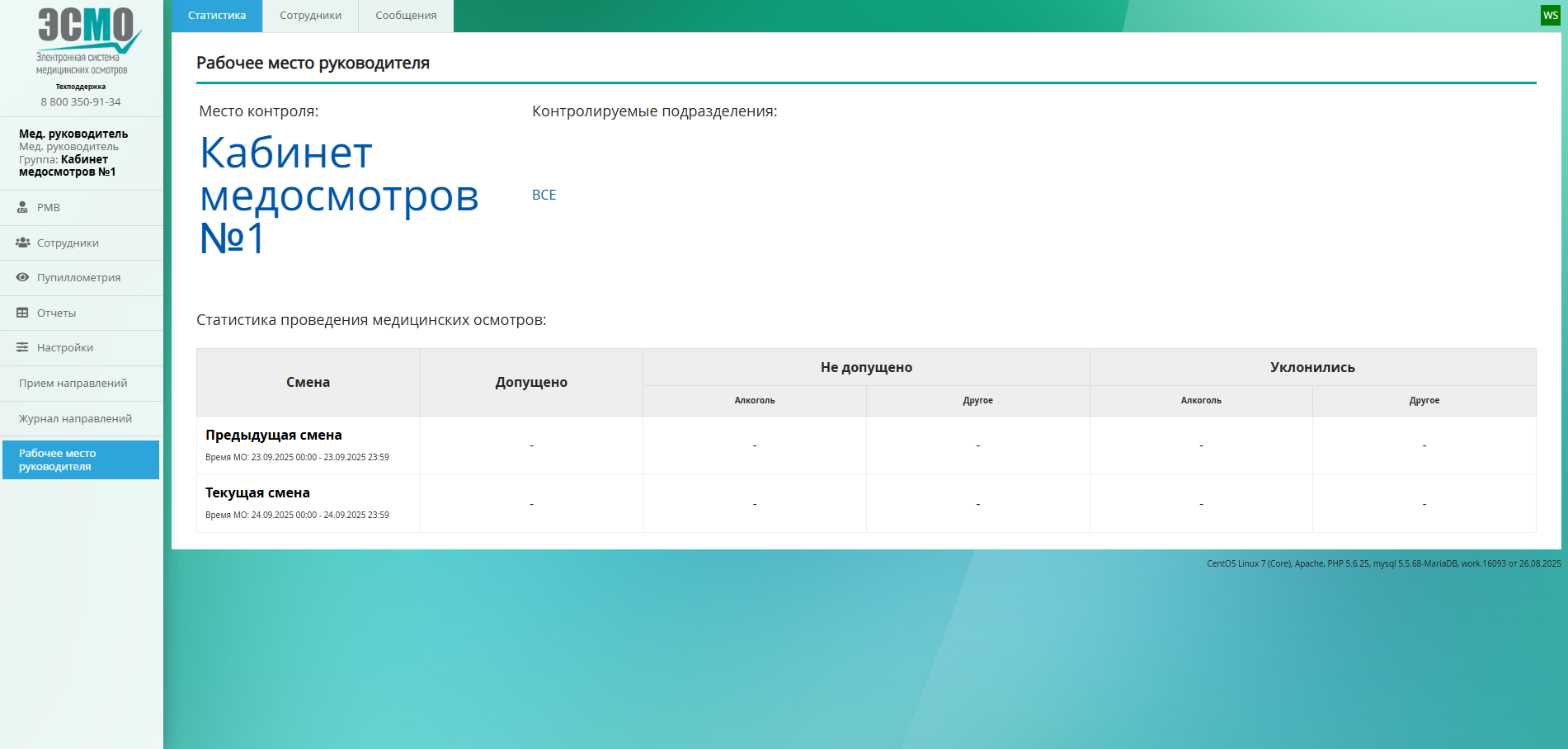Click the support phone number 8 800 350-91-34
Viewport: 1568px width, 749px height.
pyautogui.click(x=81, y=102)
